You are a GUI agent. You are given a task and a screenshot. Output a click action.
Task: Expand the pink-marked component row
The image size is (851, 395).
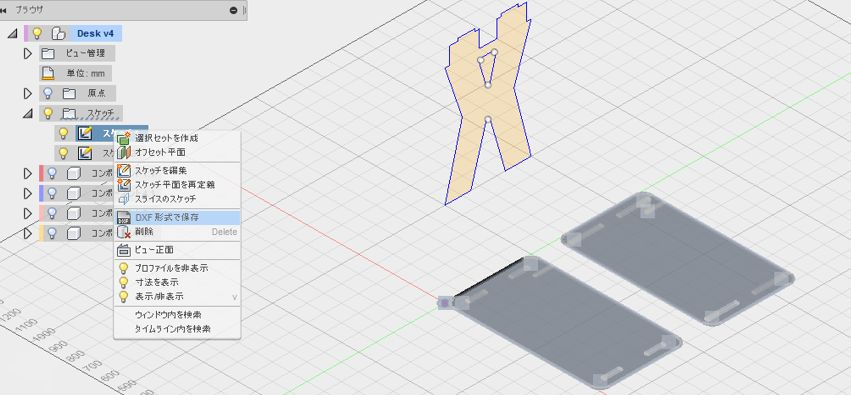tap(28, 214)
